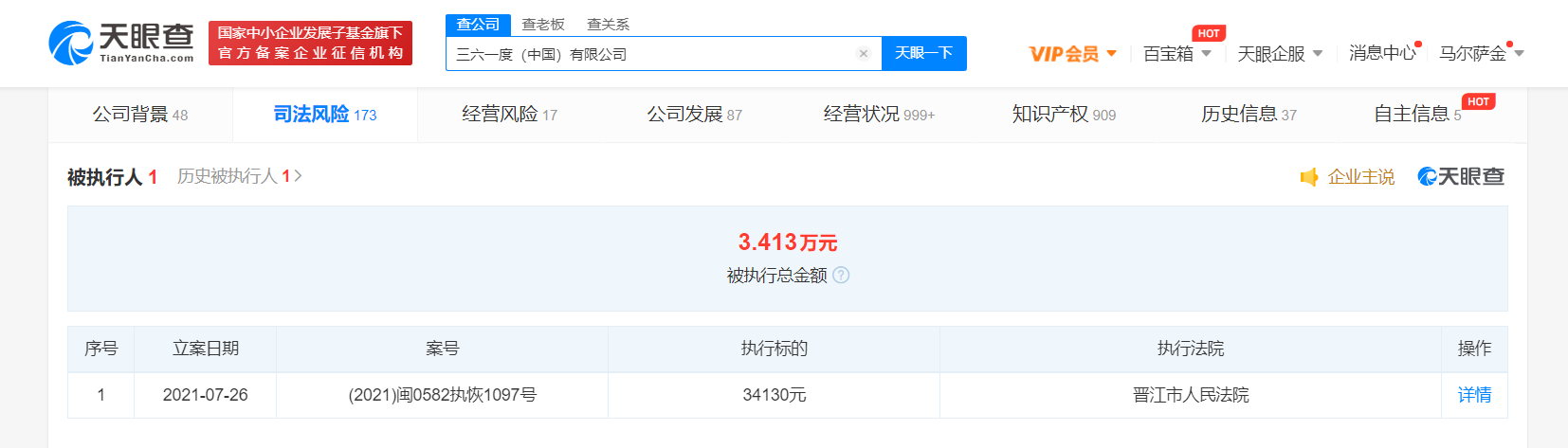Click the 被执行总金额 label
The width and height of the screenshot is (1568, 448).
[777, 276]
